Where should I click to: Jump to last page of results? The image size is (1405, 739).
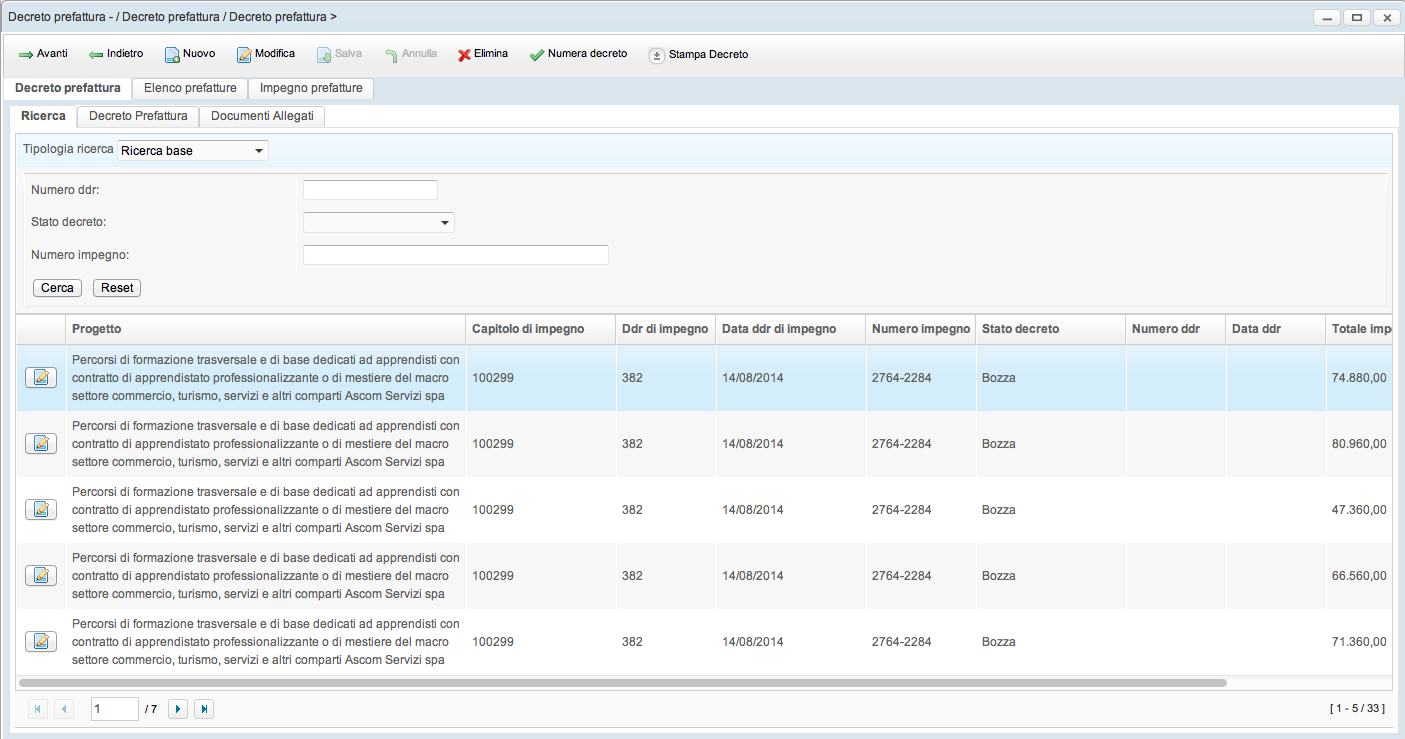(204, 709)
